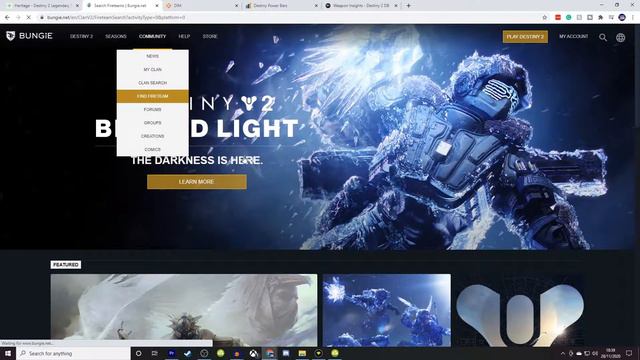Open Chrome's three-dot menu

tap(633, 18)
